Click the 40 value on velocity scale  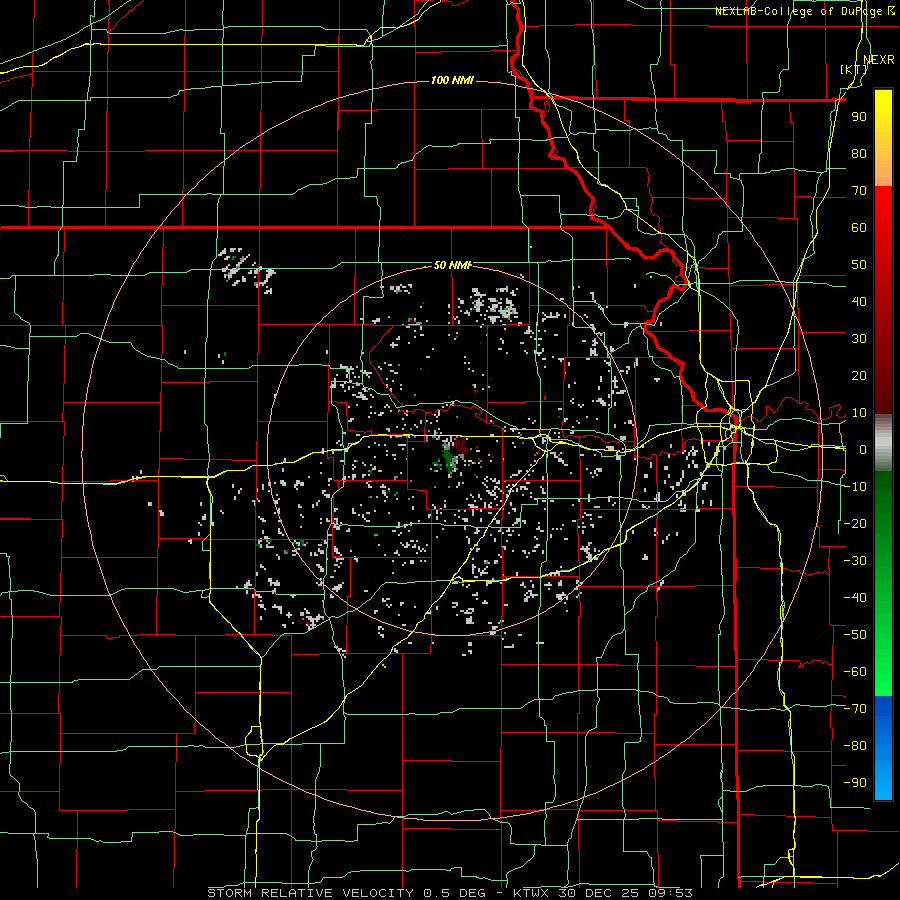coord(859,302)
